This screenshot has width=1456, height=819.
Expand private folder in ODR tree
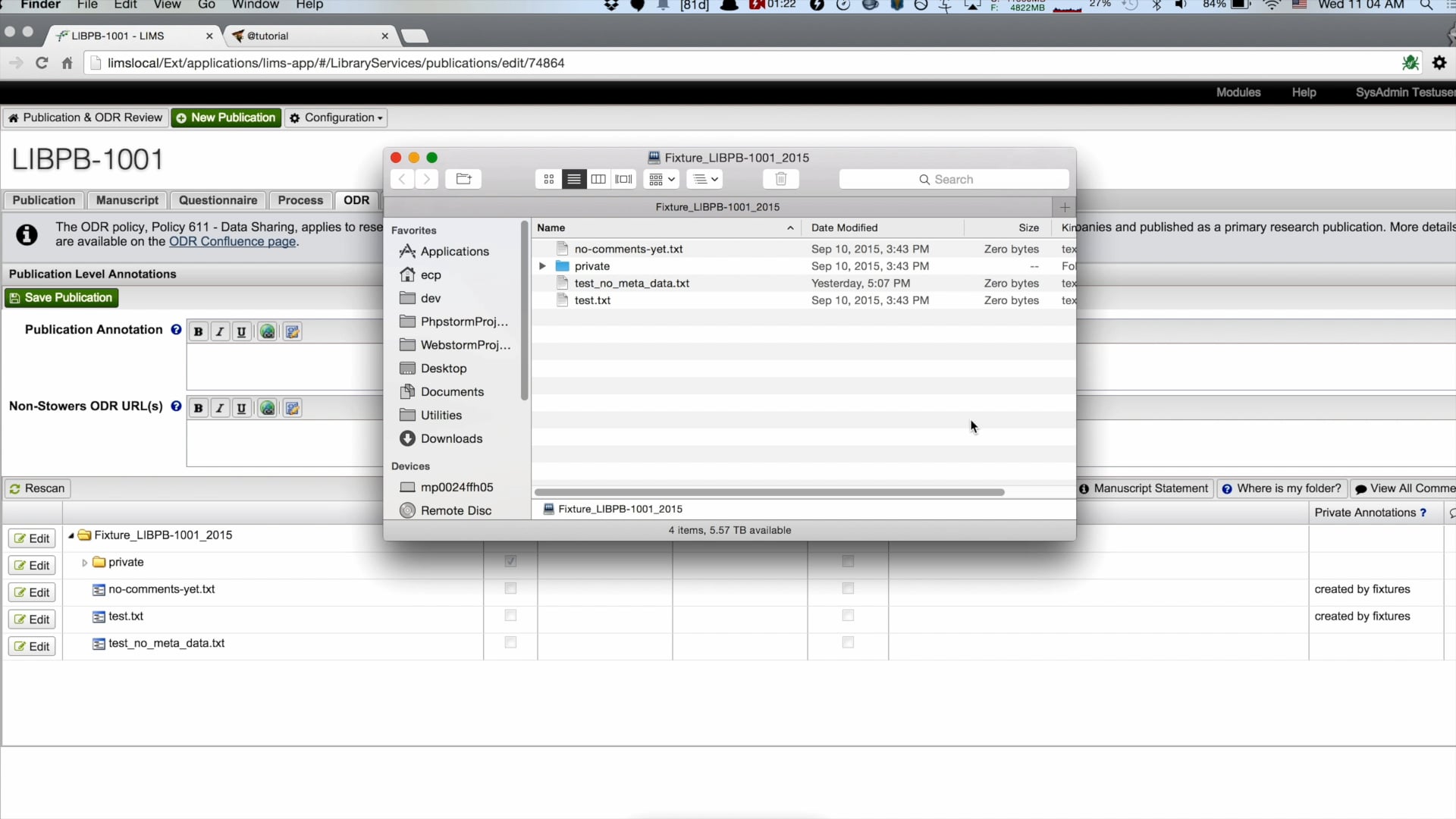tap(84, 563)
